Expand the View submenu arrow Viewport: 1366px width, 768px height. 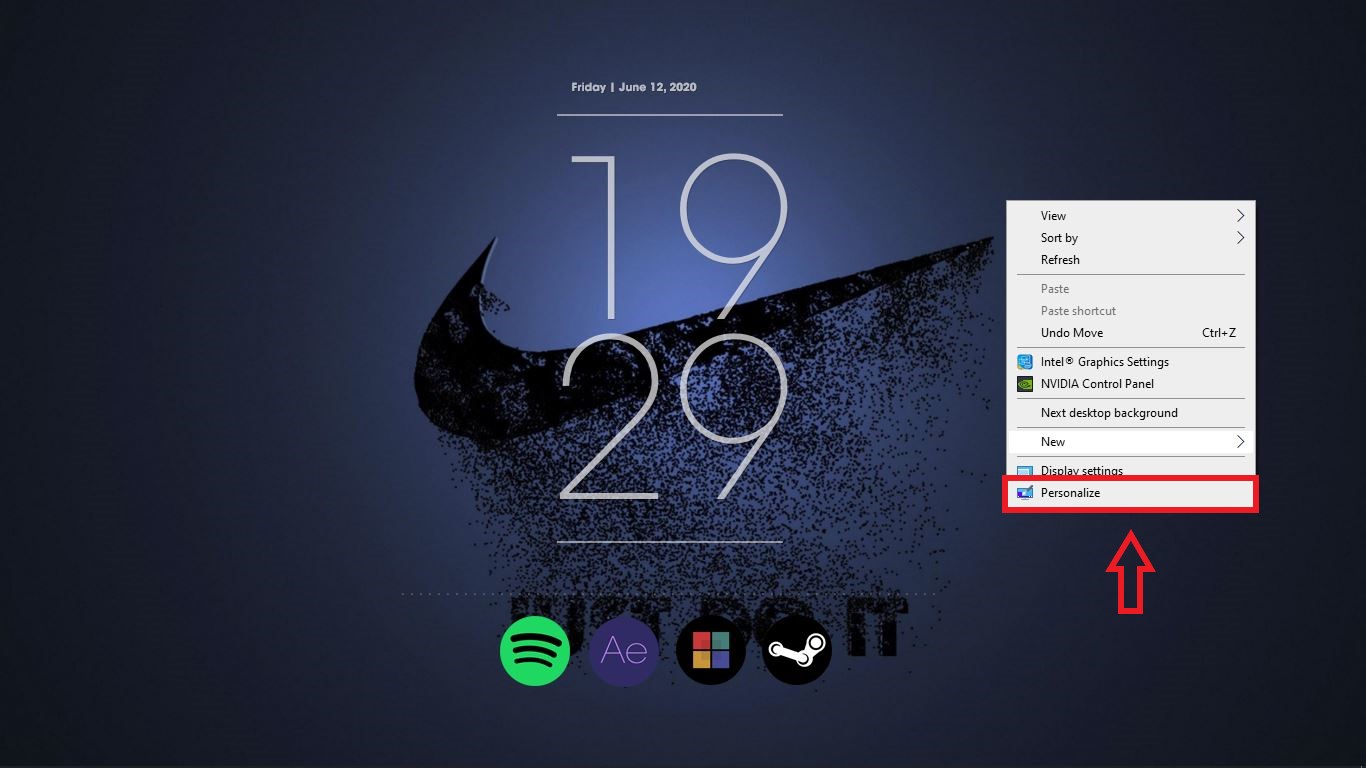(x=1240, y=216)
